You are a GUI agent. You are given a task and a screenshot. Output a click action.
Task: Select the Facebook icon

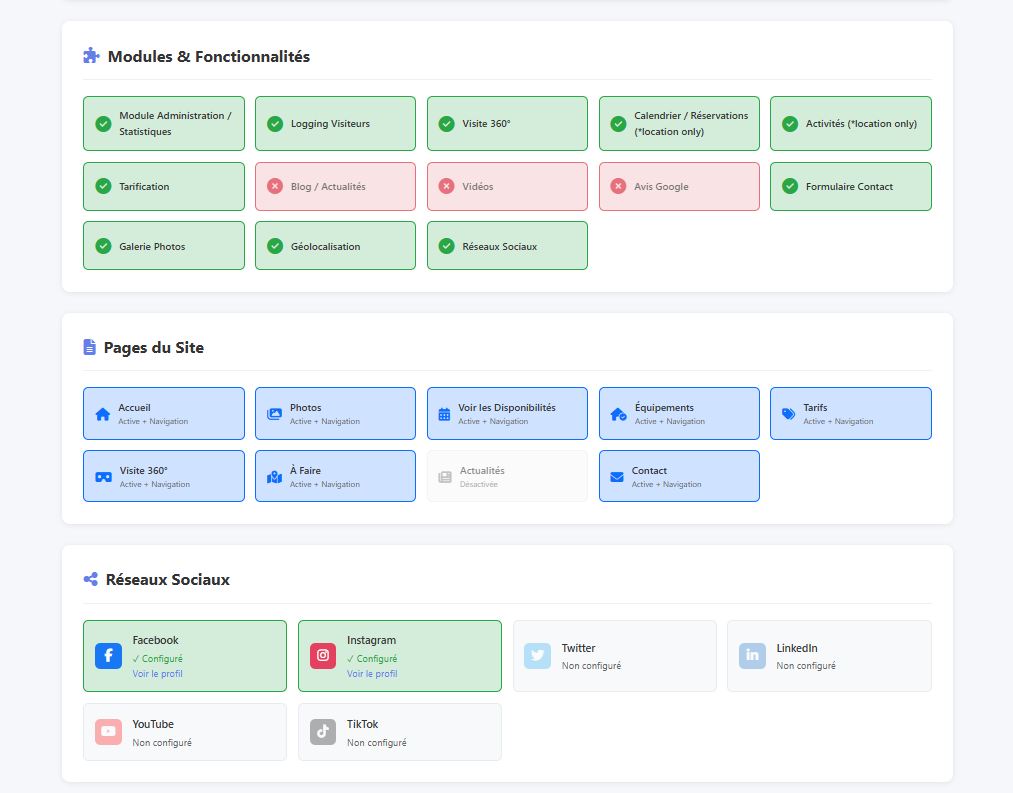pyautogui.click(x=108, y=656)
